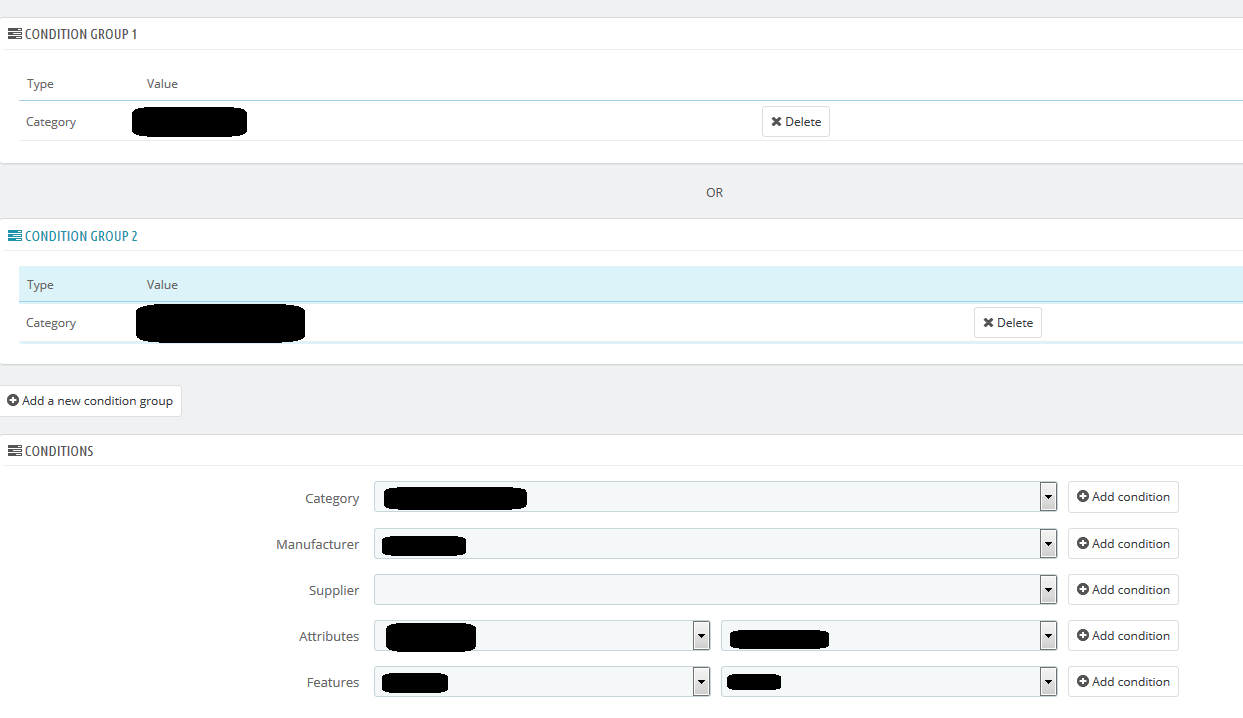Click the list icon beside Condition Group 1
This screenshot has height=718, width=1243.
(x=14, y=34)
